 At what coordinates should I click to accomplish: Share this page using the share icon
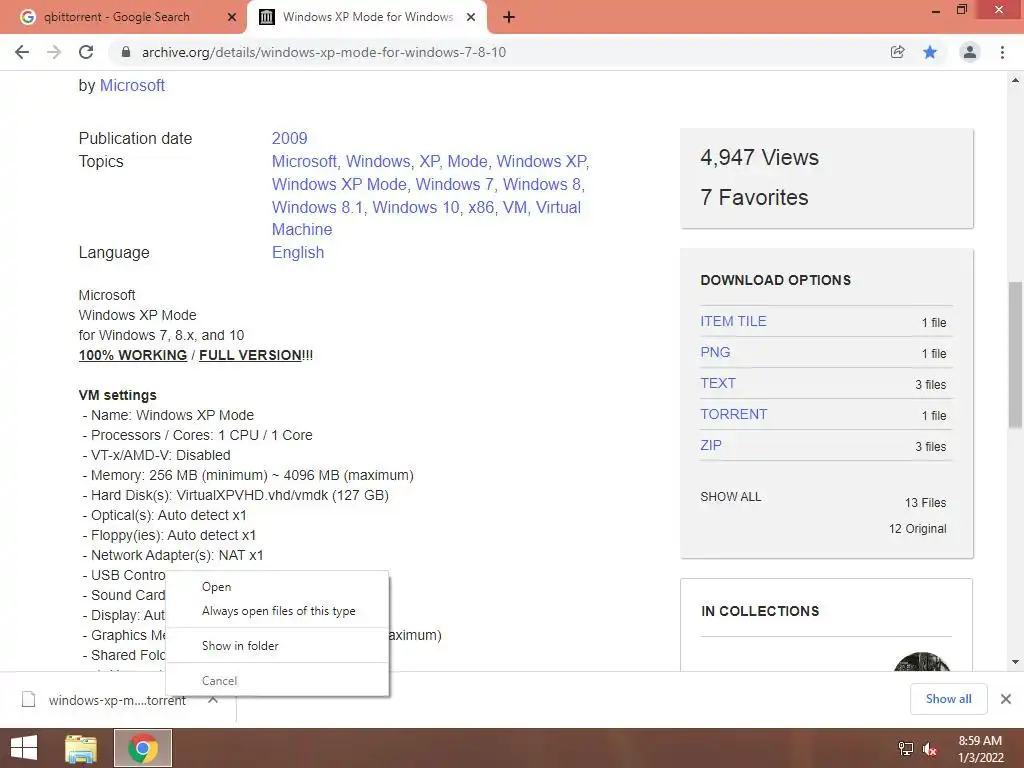click(897, 52)
